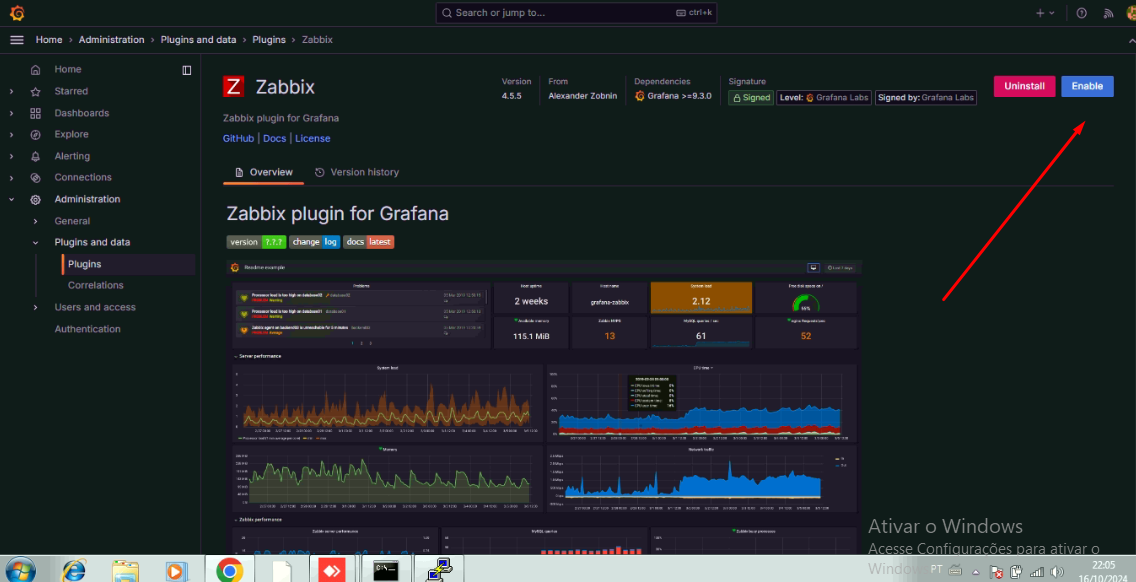This screenshot has width=1136, height=582.
Task: Open the add-new dropdown arrow
Action: click(1052, 13)
